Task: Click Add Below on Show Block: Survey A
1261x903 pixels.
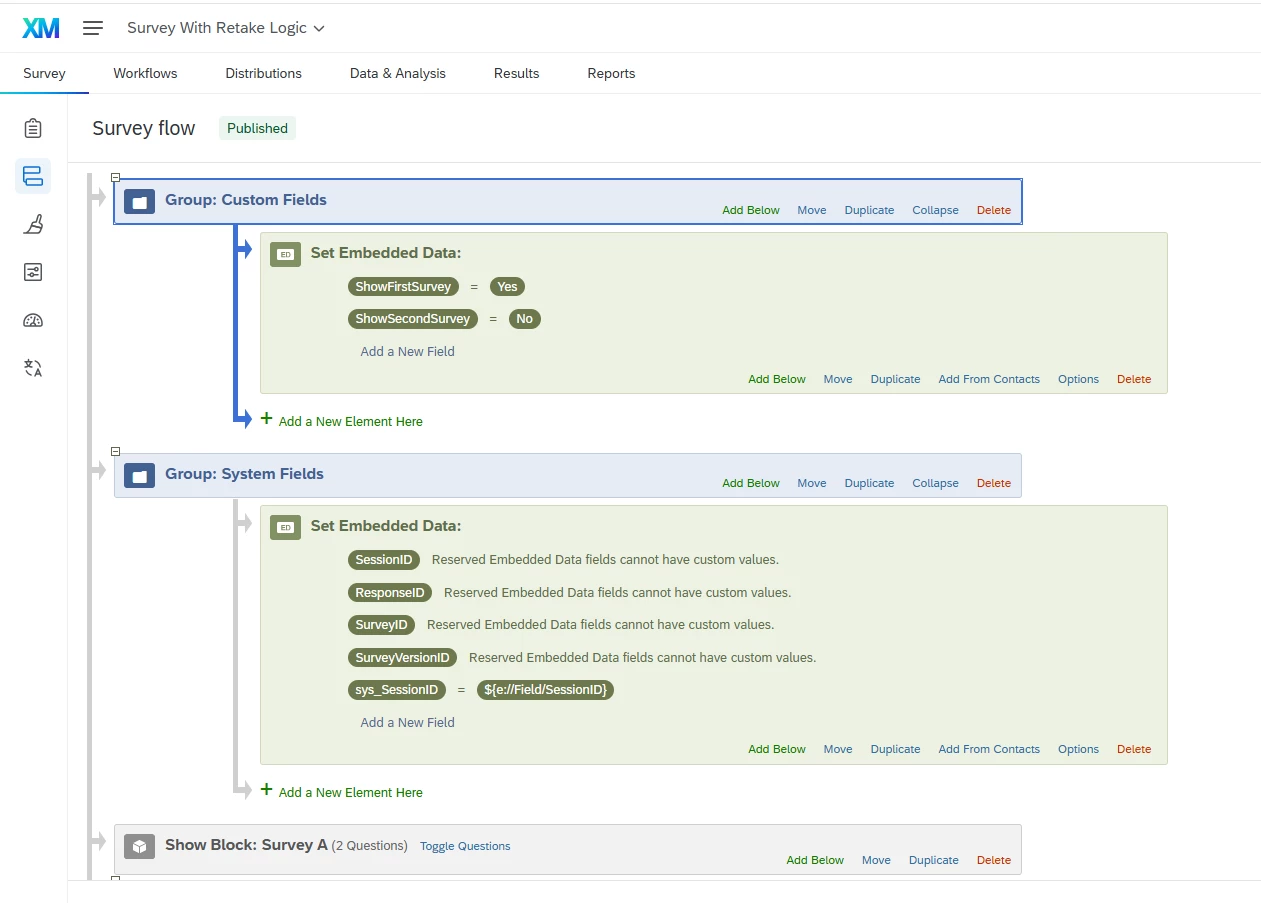Action: pos(815,860)
